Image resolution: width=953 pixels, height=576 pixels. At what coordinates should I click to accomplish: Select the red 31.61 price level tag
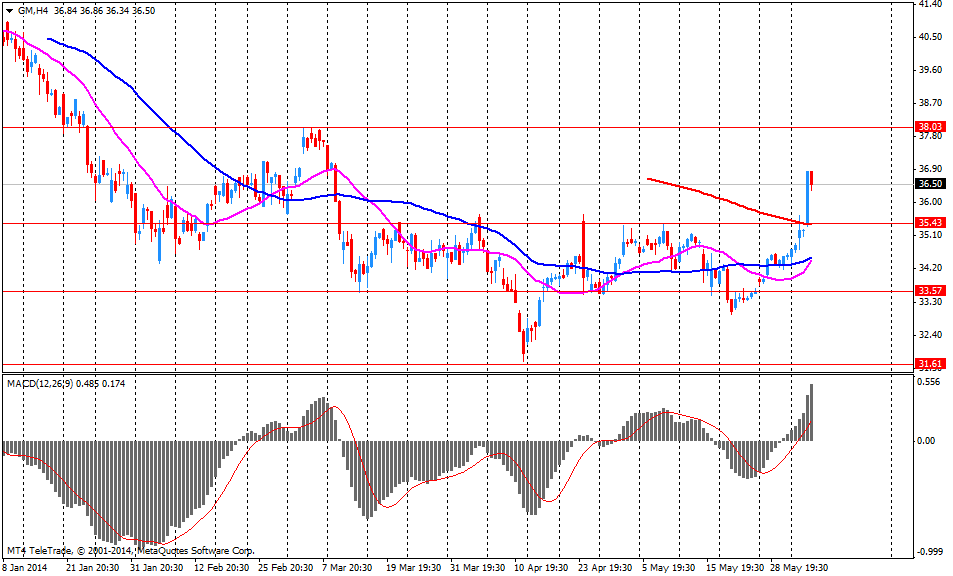coord(930,364)
